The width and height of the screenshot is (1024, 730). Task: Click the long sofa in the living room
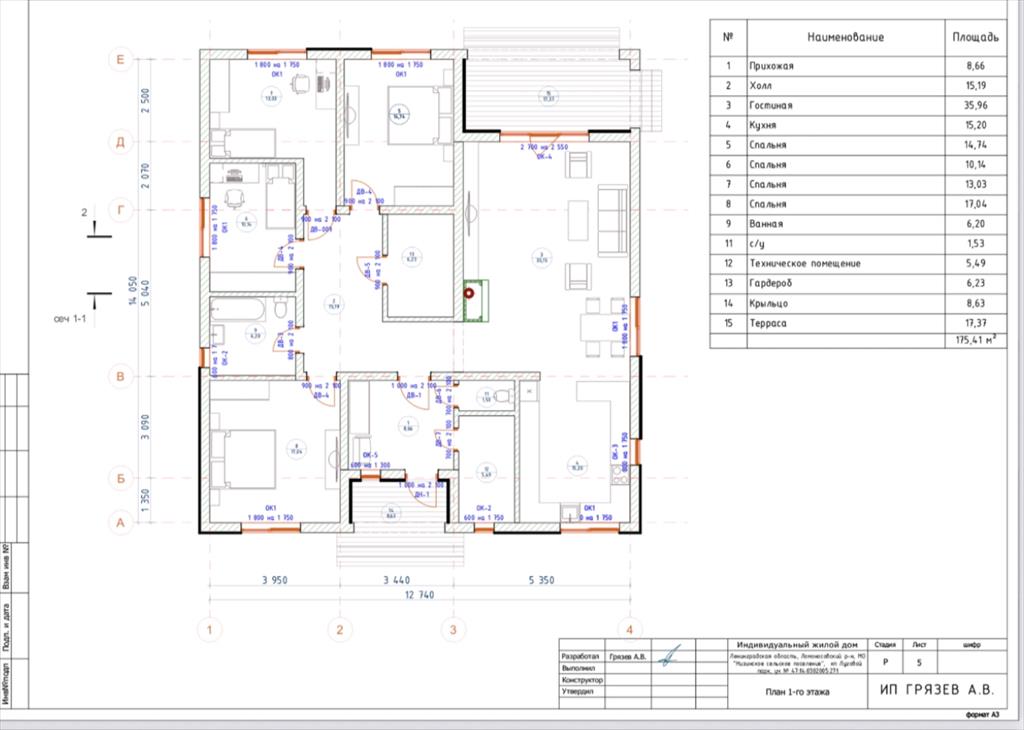(611, 221)
